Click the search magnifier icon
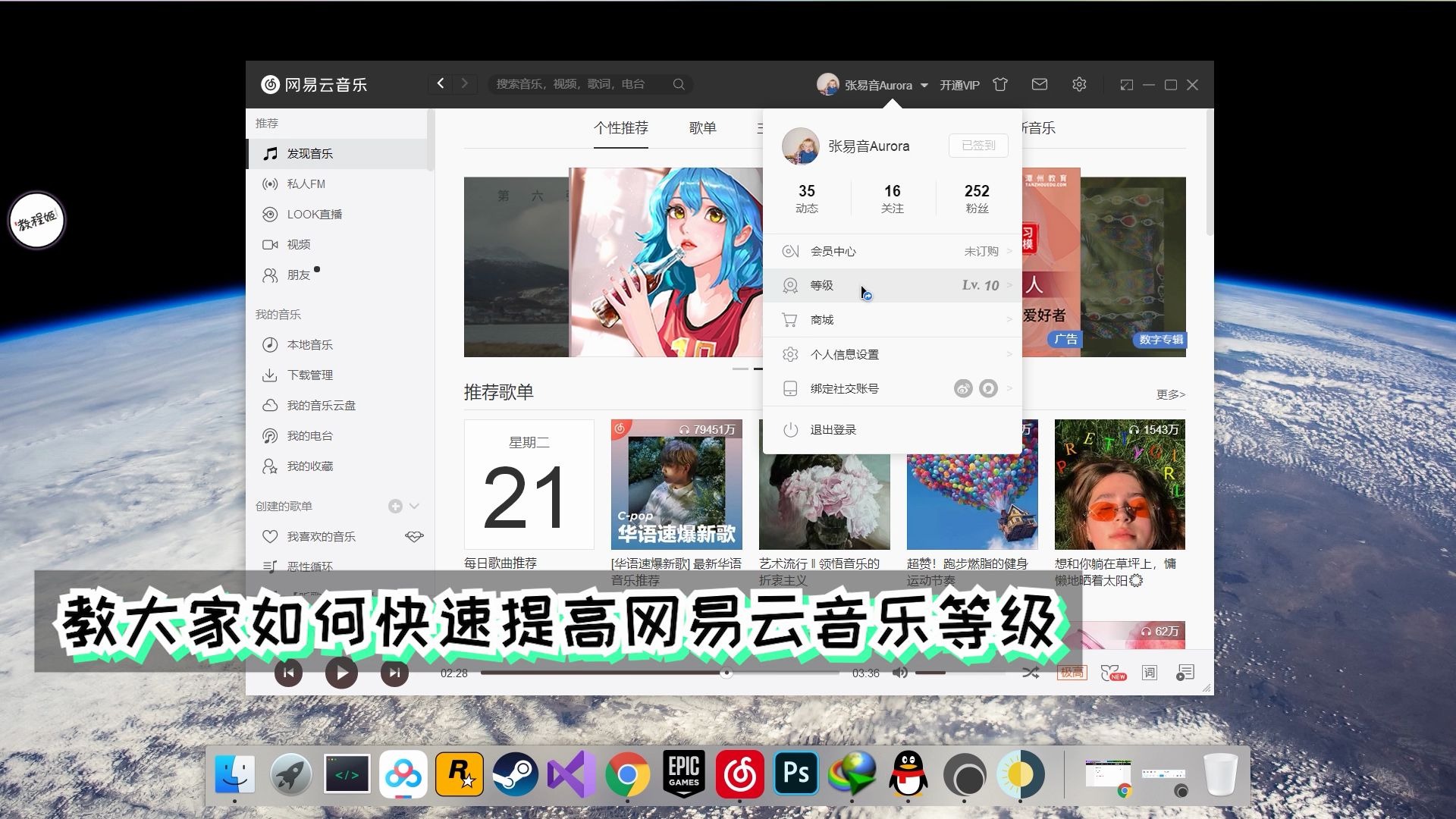This screenshot has height=819, width=1456. 679,84
